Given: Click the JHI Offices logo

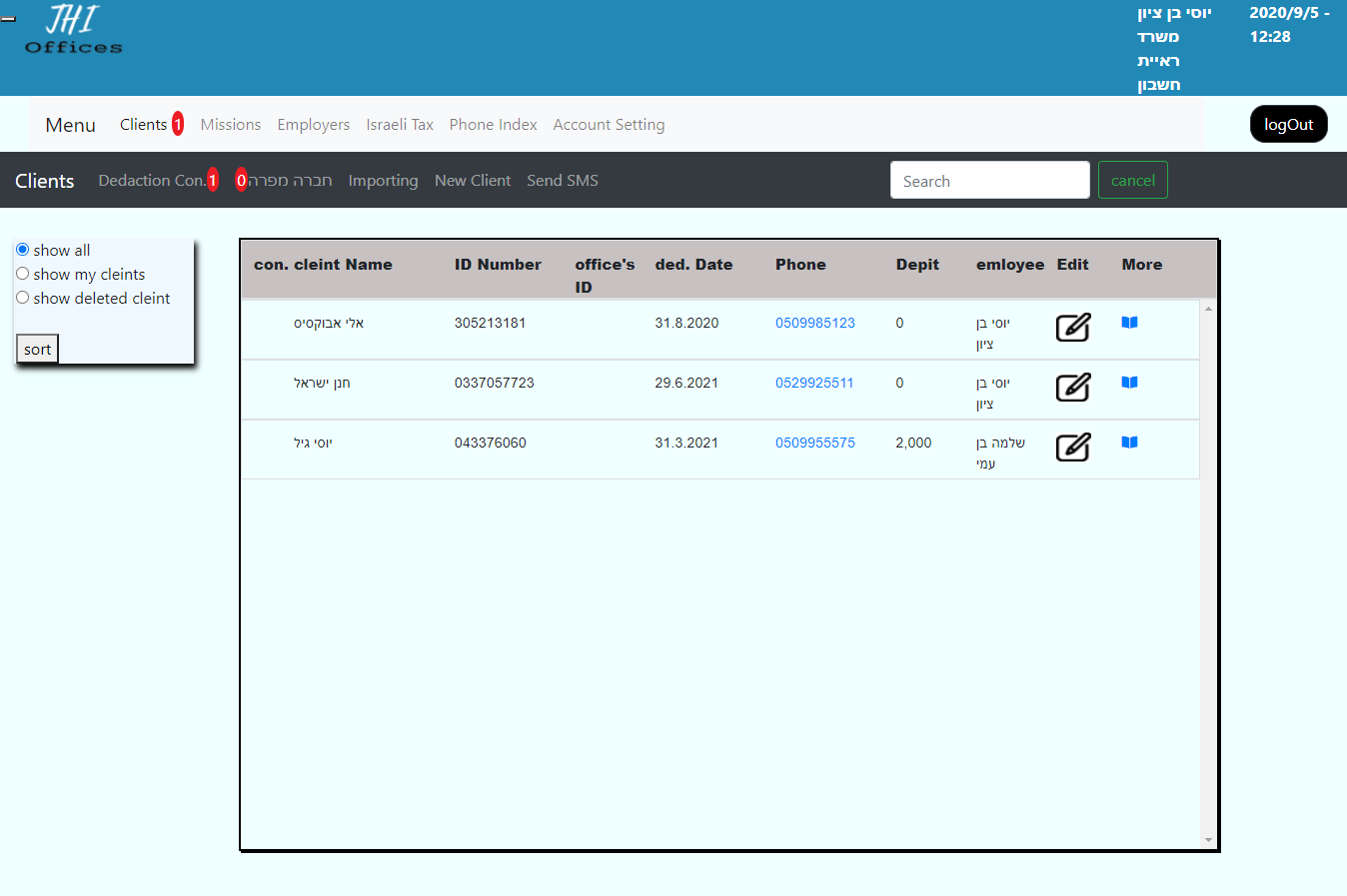Looking at the screenshot, I should point(73,30).
